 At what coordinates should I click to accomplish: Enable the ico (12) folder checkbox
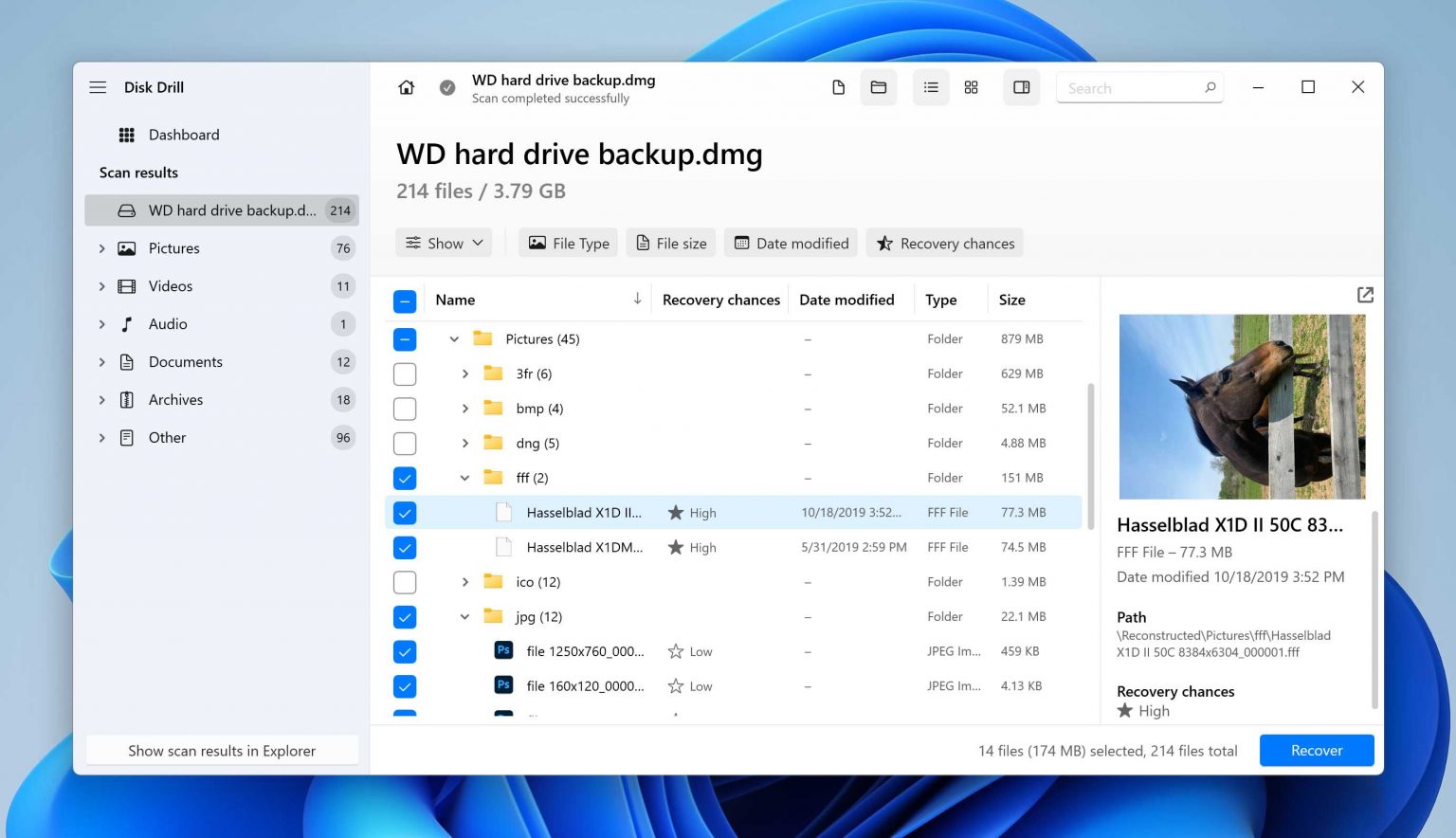click(x=405, y=581)
